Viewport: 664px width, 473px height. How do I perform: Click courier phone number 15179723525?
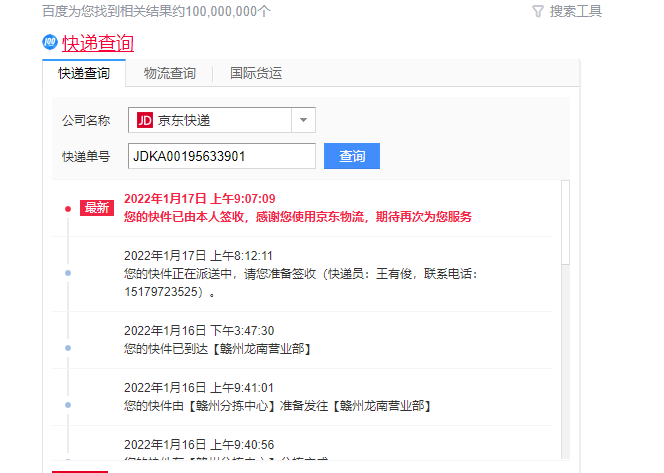[161, 292]
